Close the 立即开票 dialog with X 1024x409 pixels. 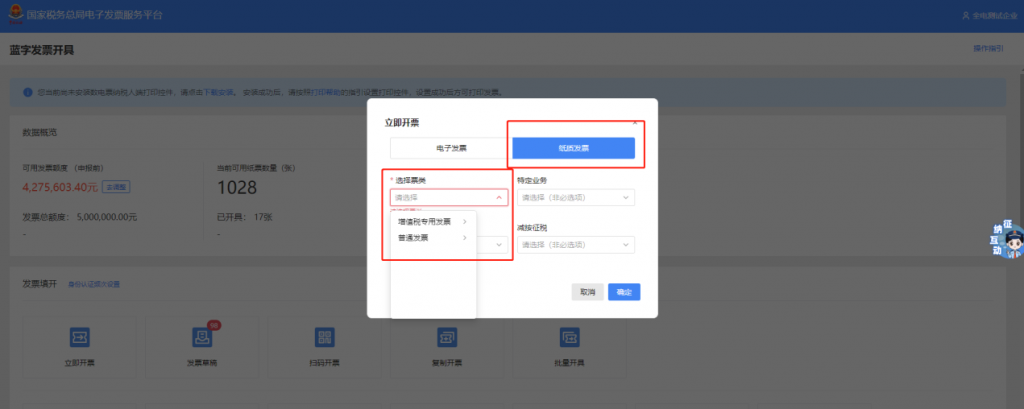coord(635,122)
